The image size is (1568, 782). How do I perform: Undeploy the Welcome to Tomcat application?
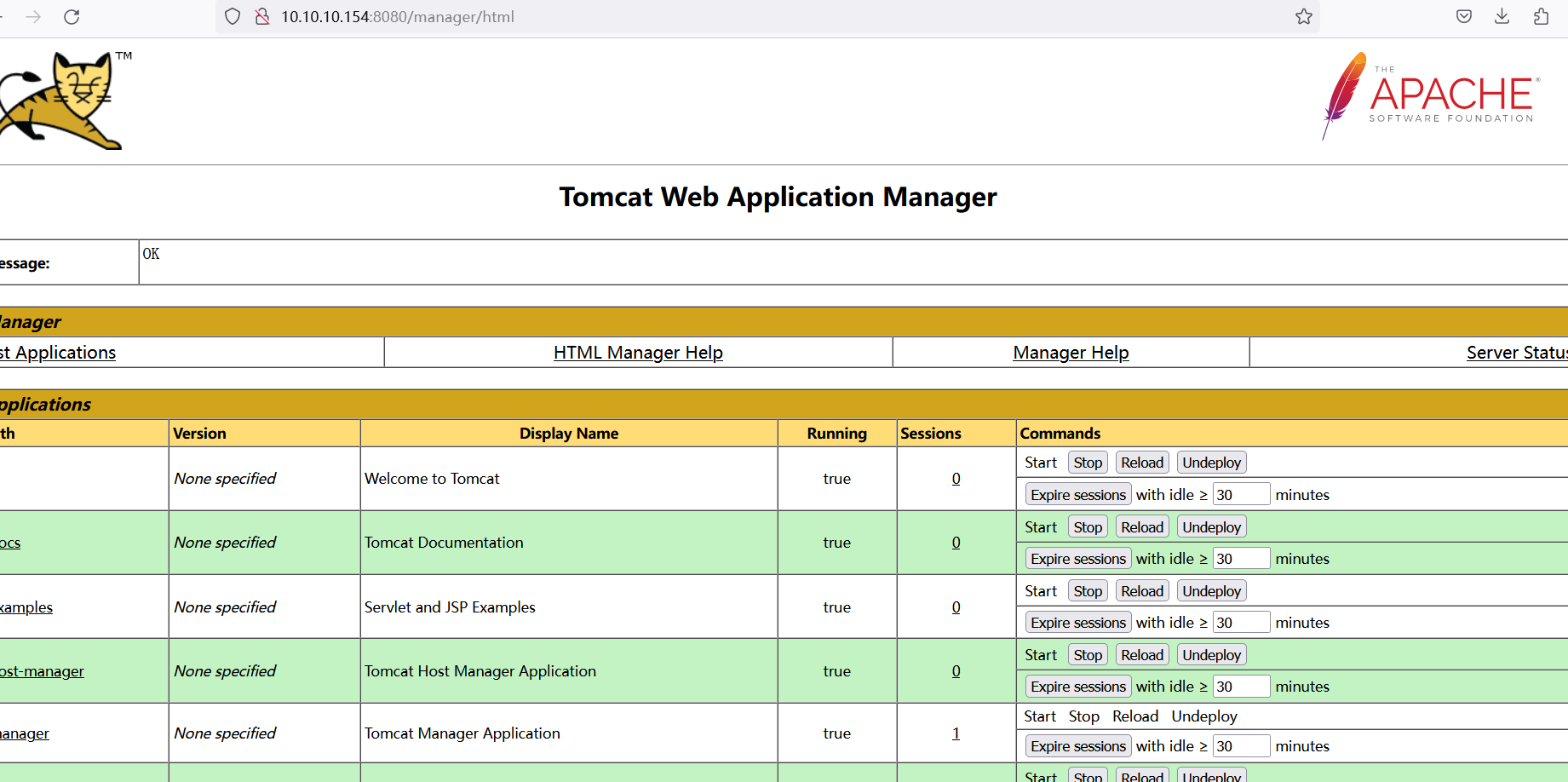(x=1211, y=463)
